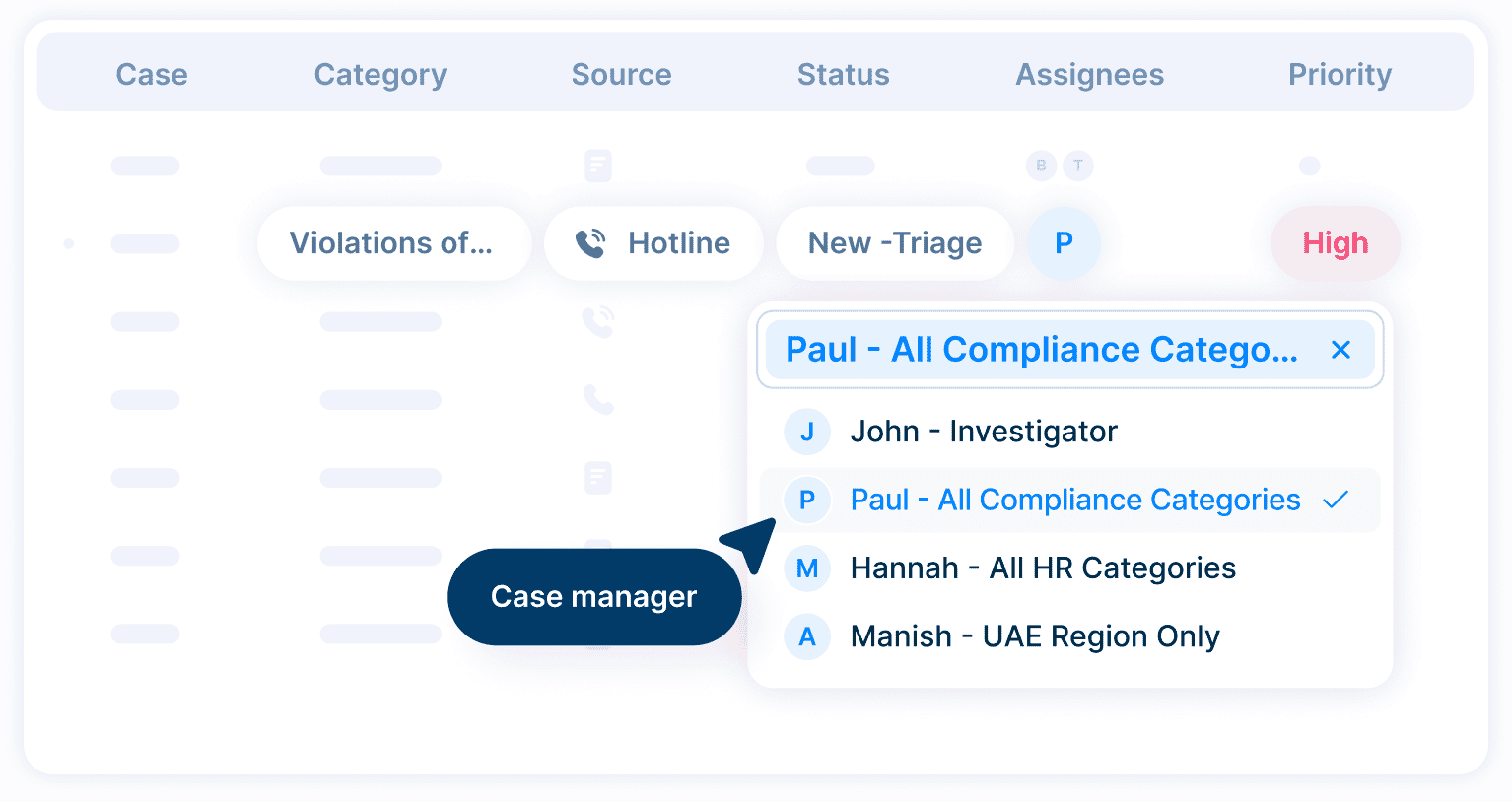
Task: Click the Violations of... category chip
Action: coord(391,243)
